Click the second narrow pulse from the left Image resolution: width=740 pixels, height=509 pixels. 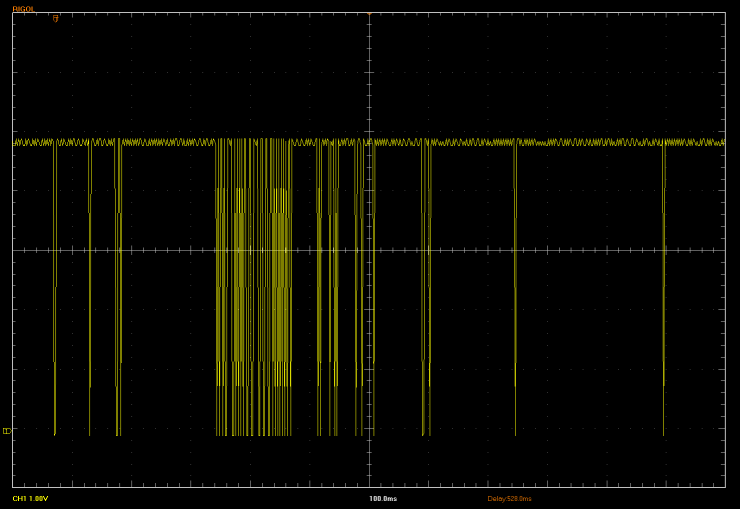coord(90,290)
